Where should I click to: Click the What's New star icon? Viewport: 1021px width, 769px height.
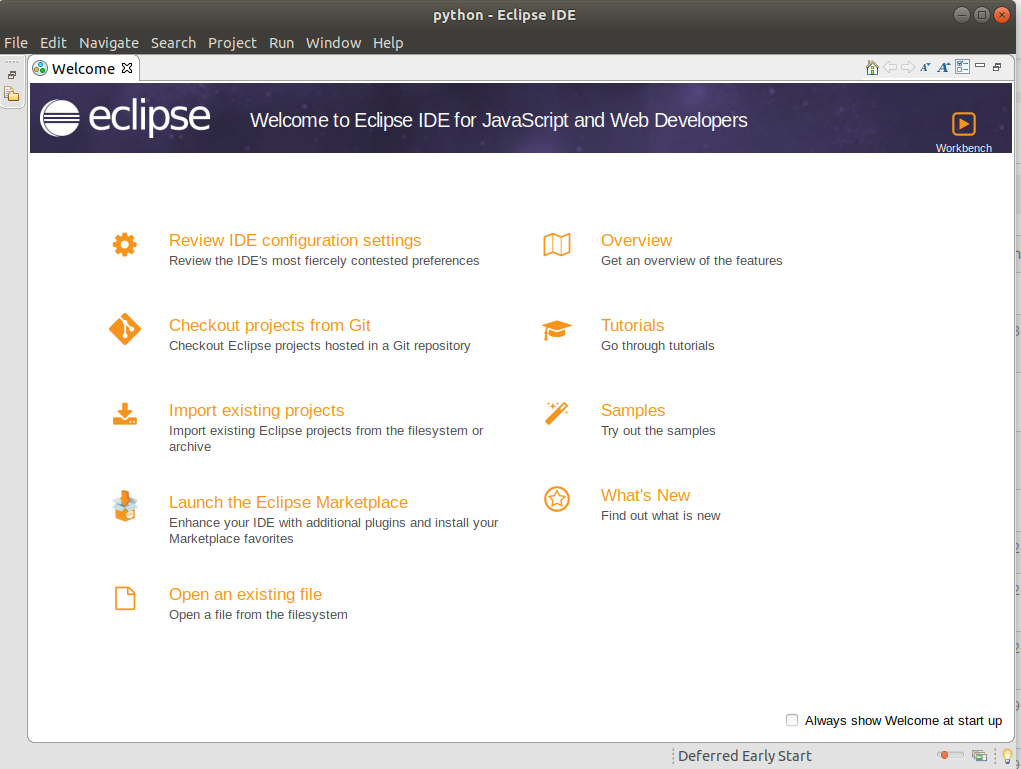[557, 499]
